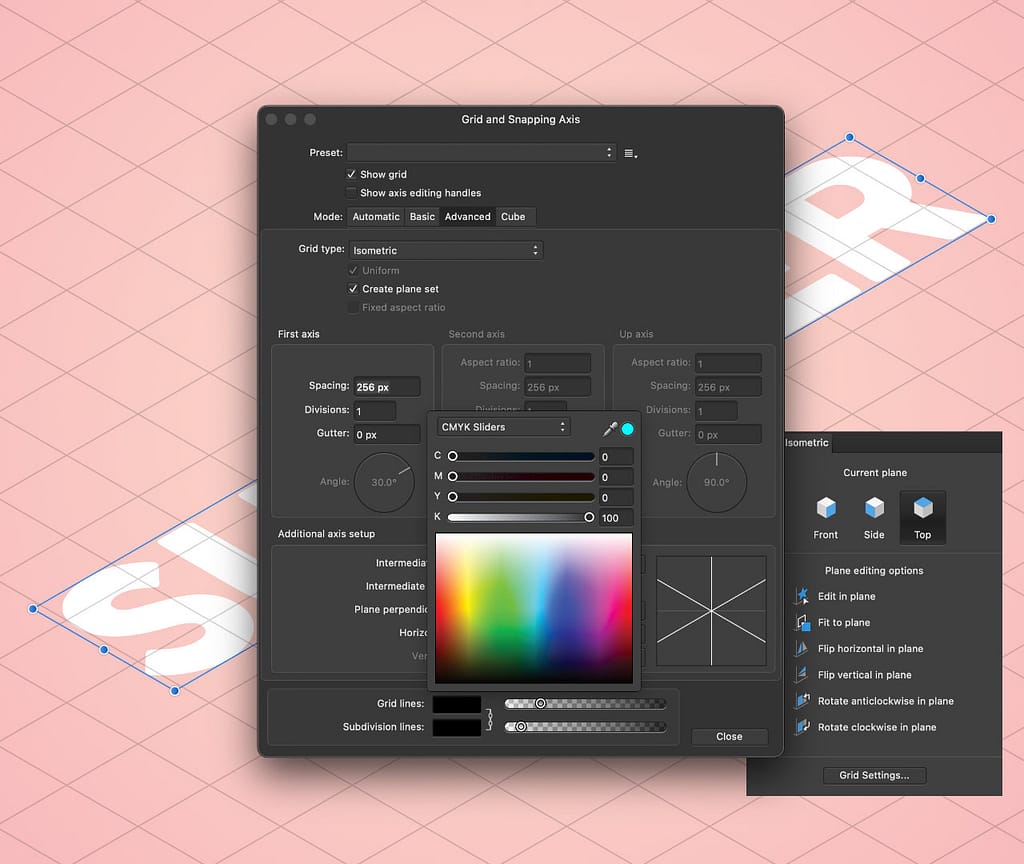
Task: Select the Top plane cube icon
Action: pyautogui.click(x=923, y=507)
